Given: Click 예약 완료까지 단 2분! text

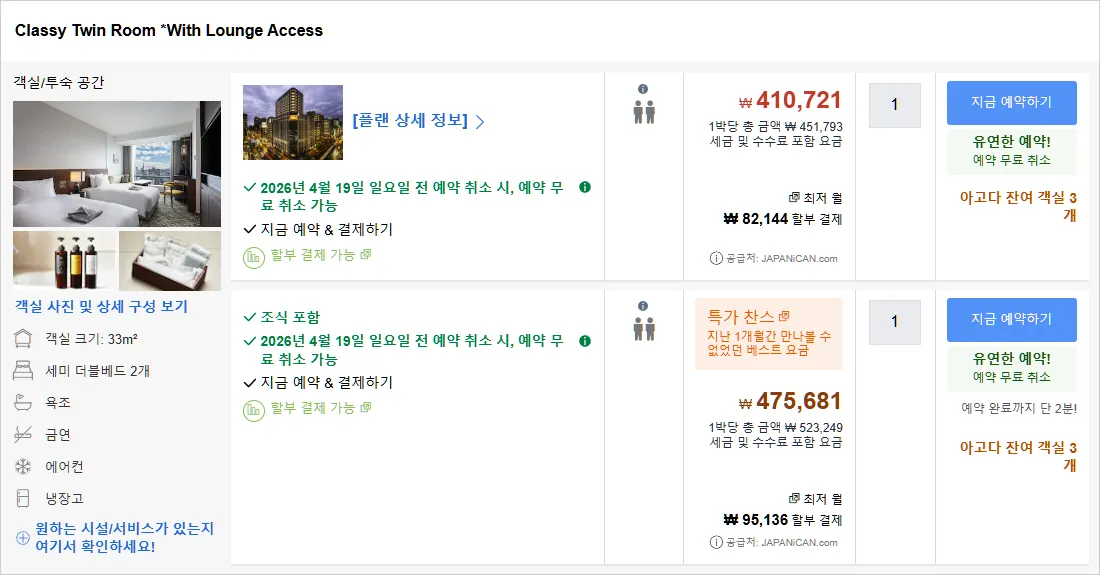Looking at the screenshot, I should [1019, 408].
